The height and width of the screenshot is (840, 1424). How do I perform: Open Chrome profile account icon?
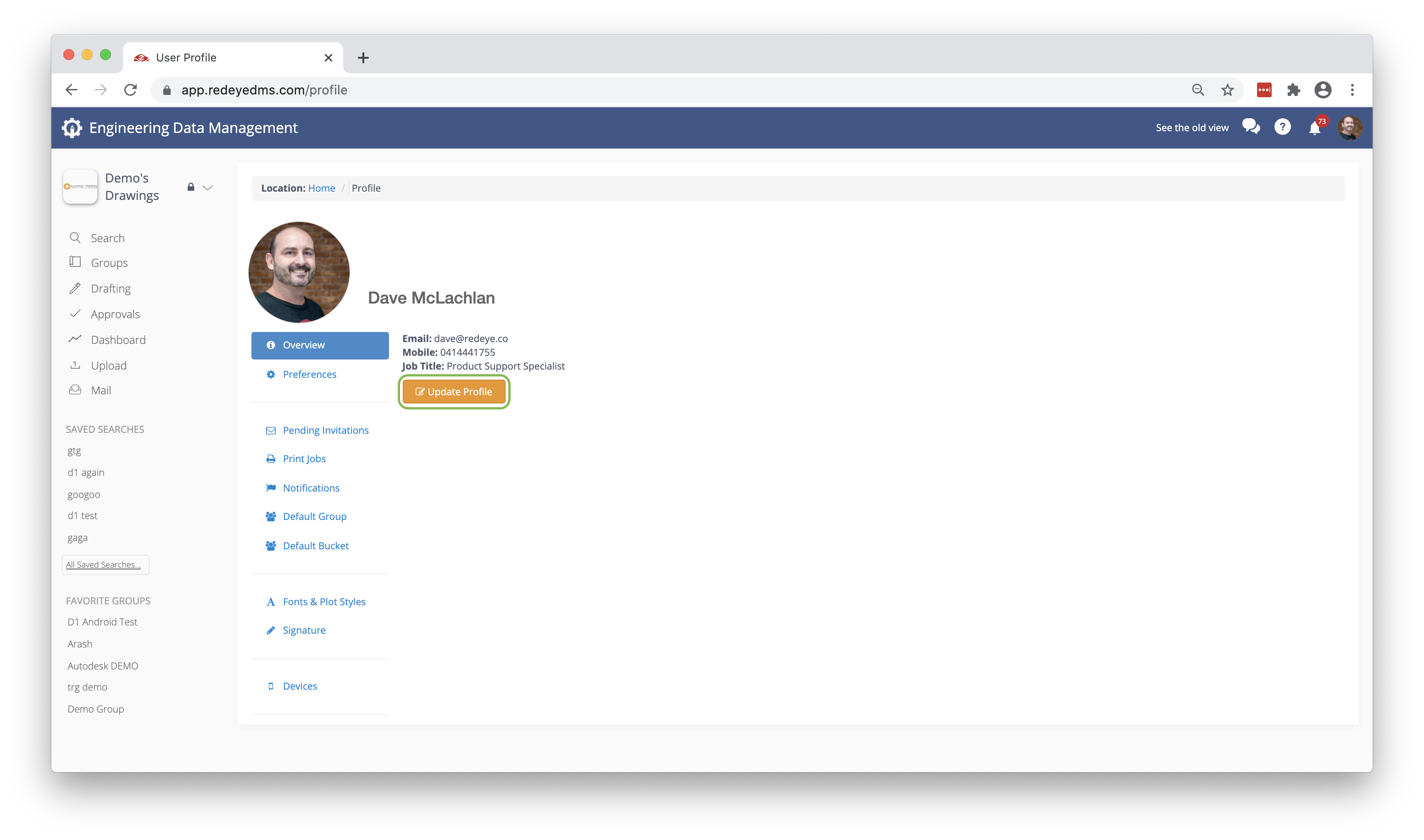pos(1323,90)
